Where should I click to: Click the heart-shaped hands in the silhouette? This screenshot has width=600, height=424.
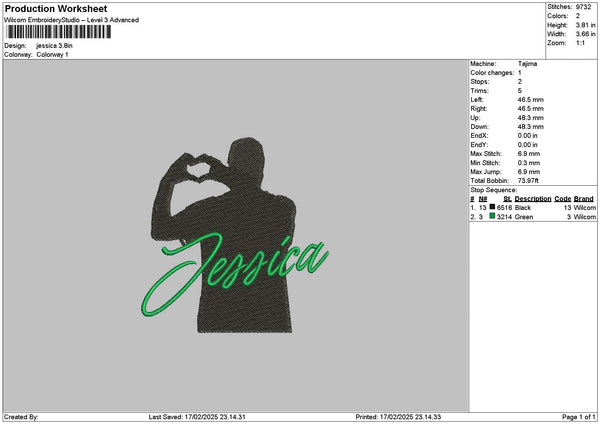coord(197,167)
